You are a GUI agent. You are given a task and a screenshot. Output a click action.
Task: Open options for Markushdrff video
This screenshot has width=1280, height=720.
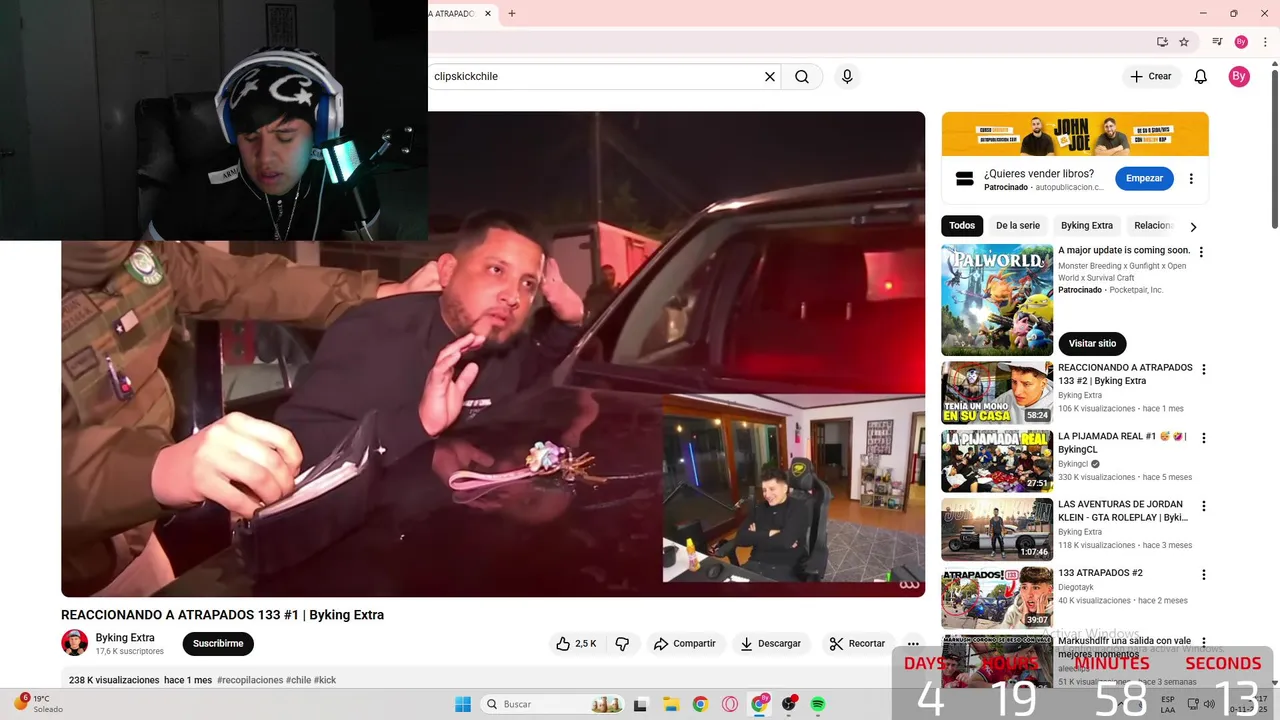click(1204, 642)
